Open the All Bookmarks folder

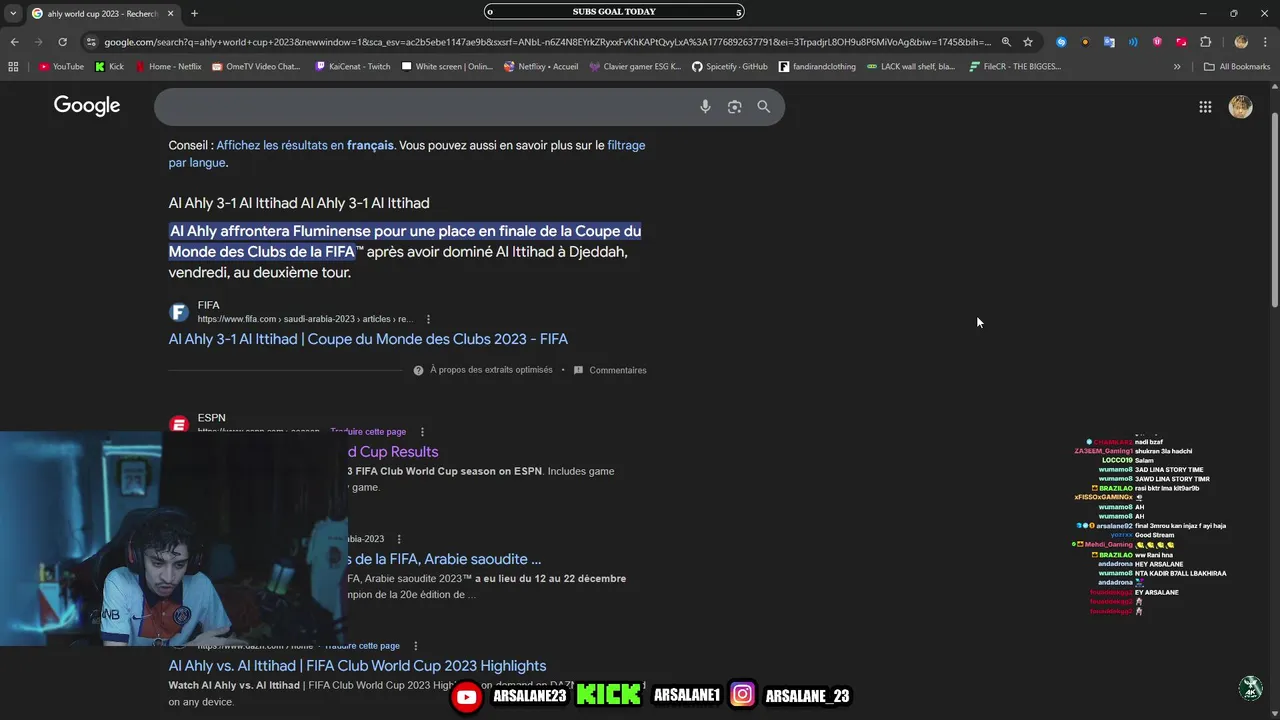point(1237,67)
